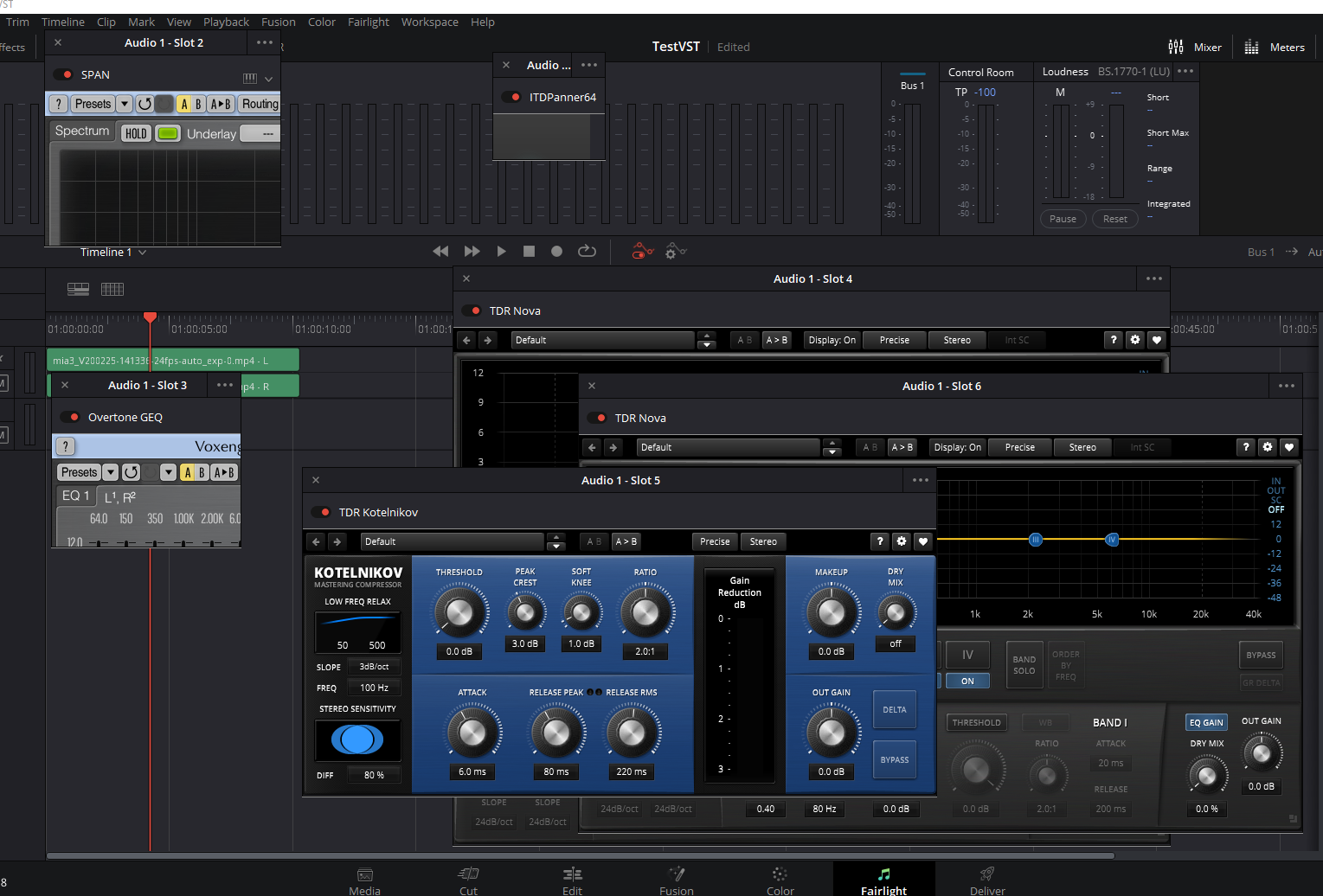Screen dimensions: 1323x896
Task: Open the Meters panel icon
Action: (1251, 47)
